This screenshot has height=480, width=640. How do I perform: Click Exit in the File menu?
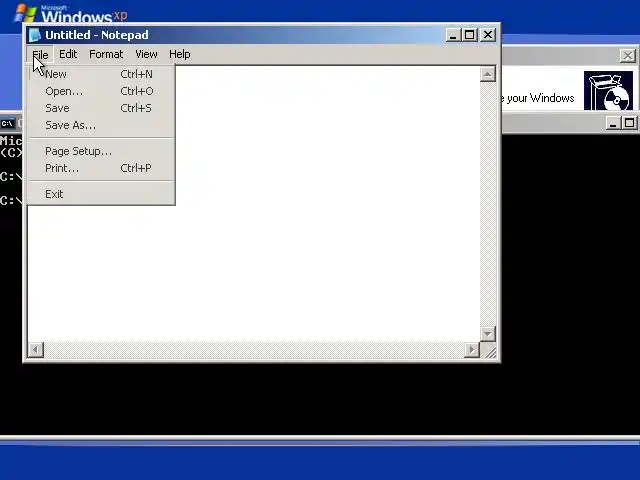pyautogui.click(x=101, y=194)
